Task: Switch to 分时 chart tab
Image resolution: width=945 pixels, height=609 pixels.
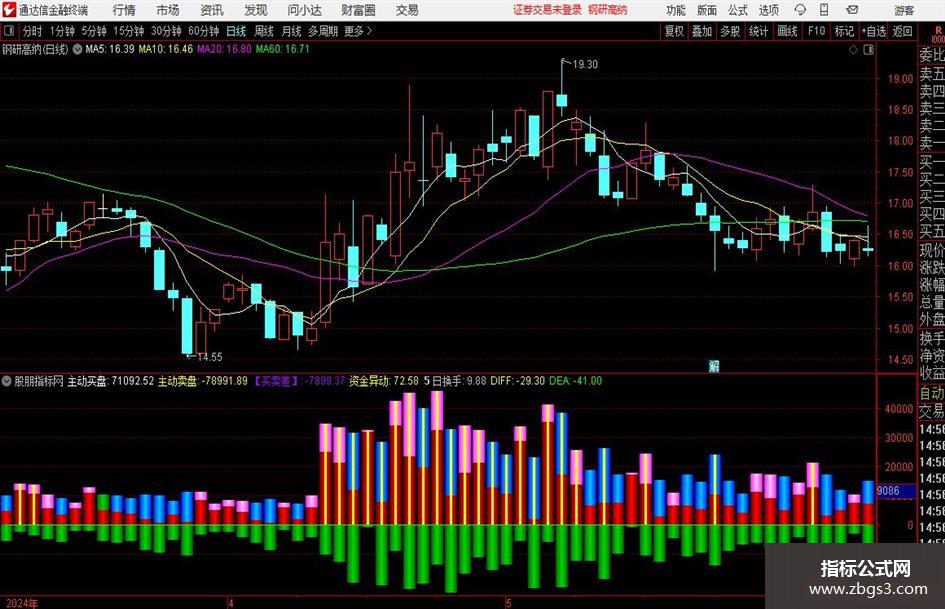Action: coord(32,31)
